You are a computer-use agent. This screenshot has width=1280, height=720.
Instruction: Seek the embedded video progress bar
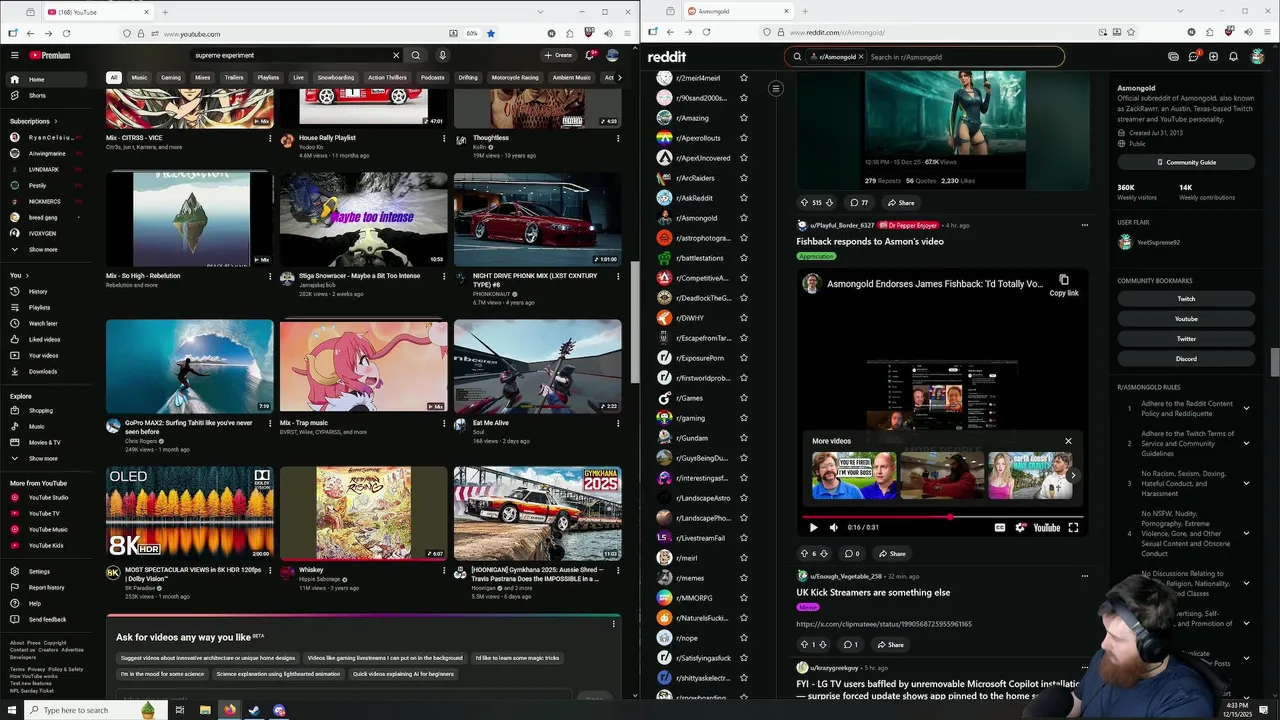(942, 517)
